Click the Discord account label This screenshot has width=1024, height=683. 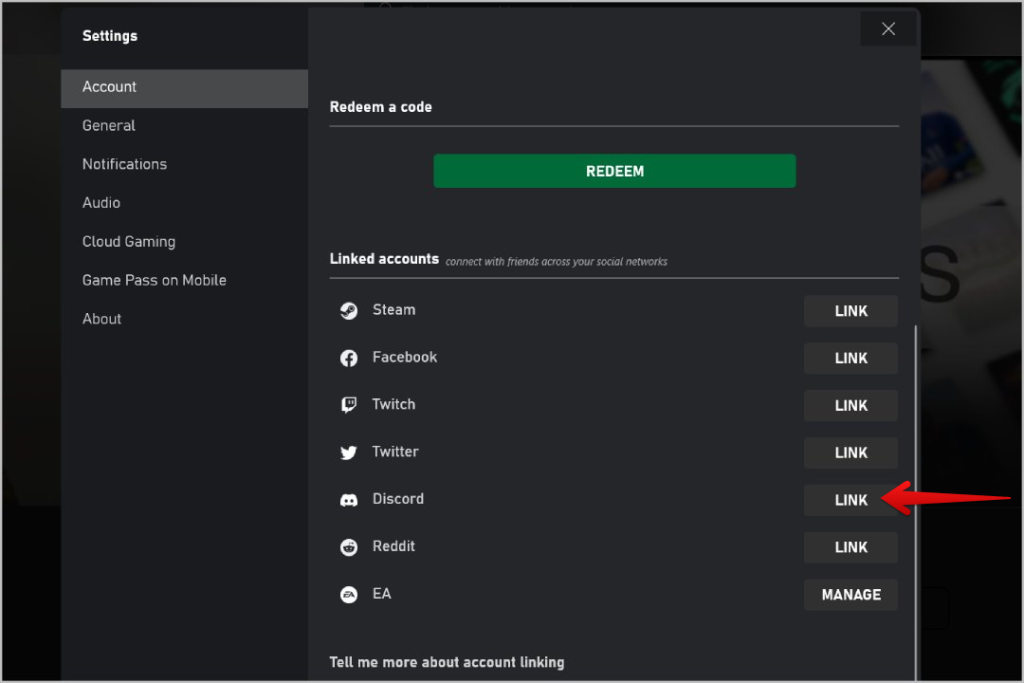click(398, 499)
